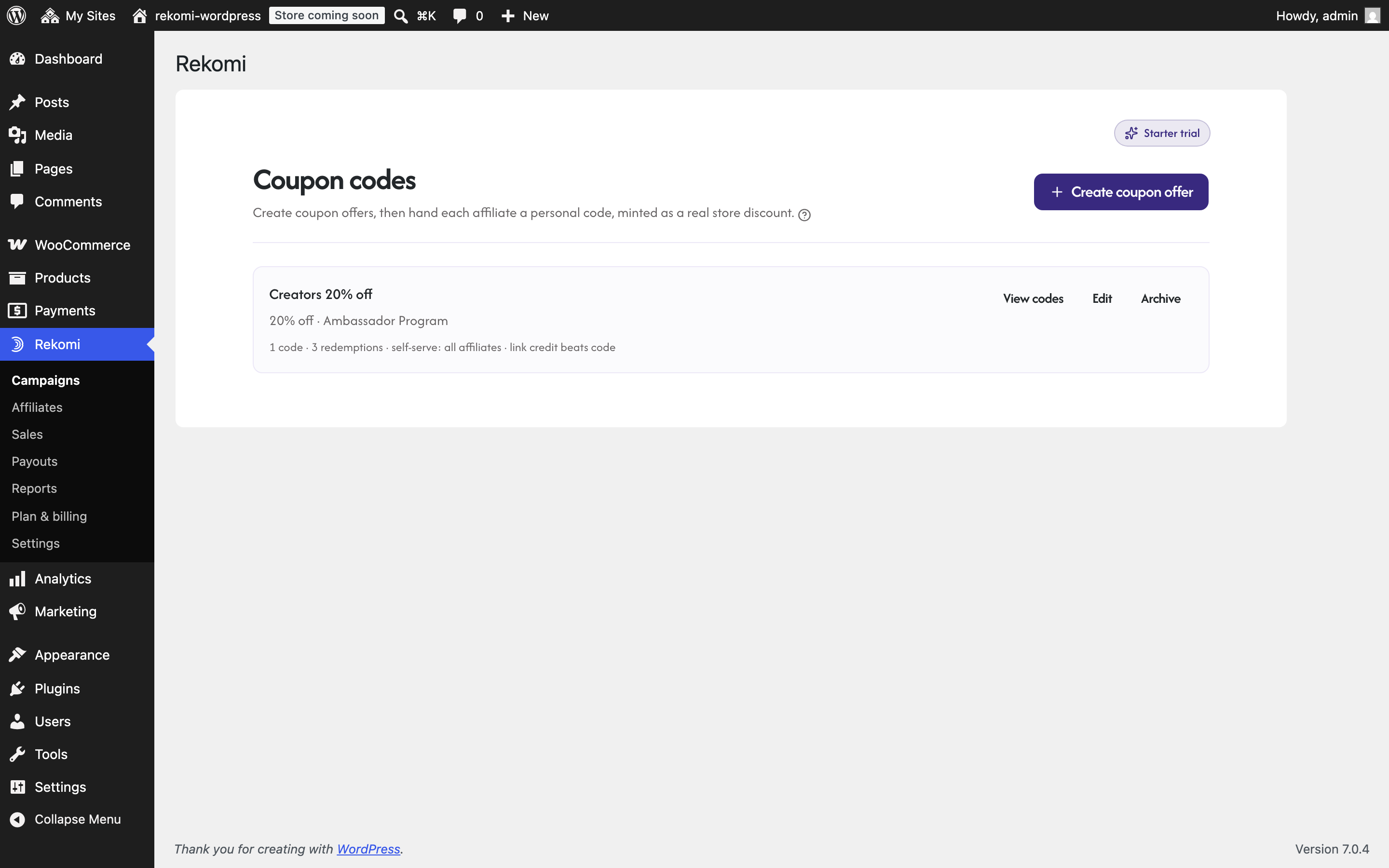Screen dimensions: 1389x868
Task: Click the Starter trial sparkle icon
Action: [1131, 133]
